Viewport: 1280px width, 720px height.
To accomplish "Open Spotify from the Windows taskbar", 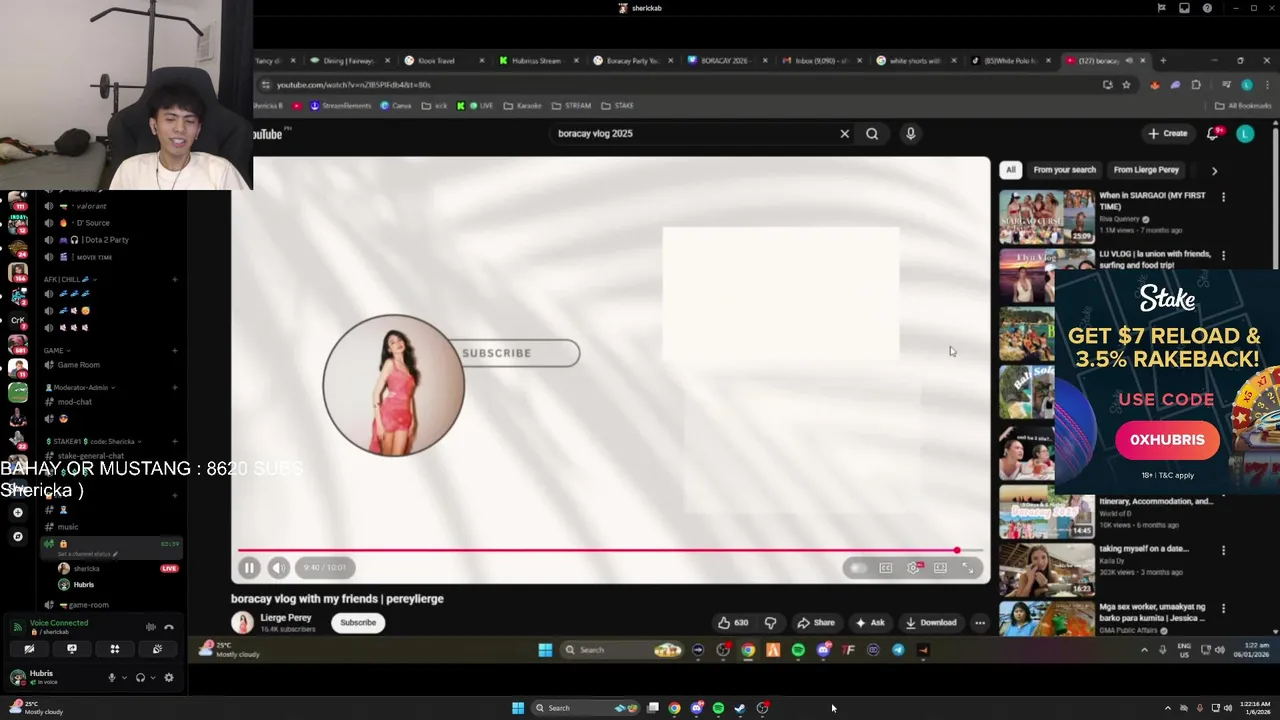I will click(718, 708).
